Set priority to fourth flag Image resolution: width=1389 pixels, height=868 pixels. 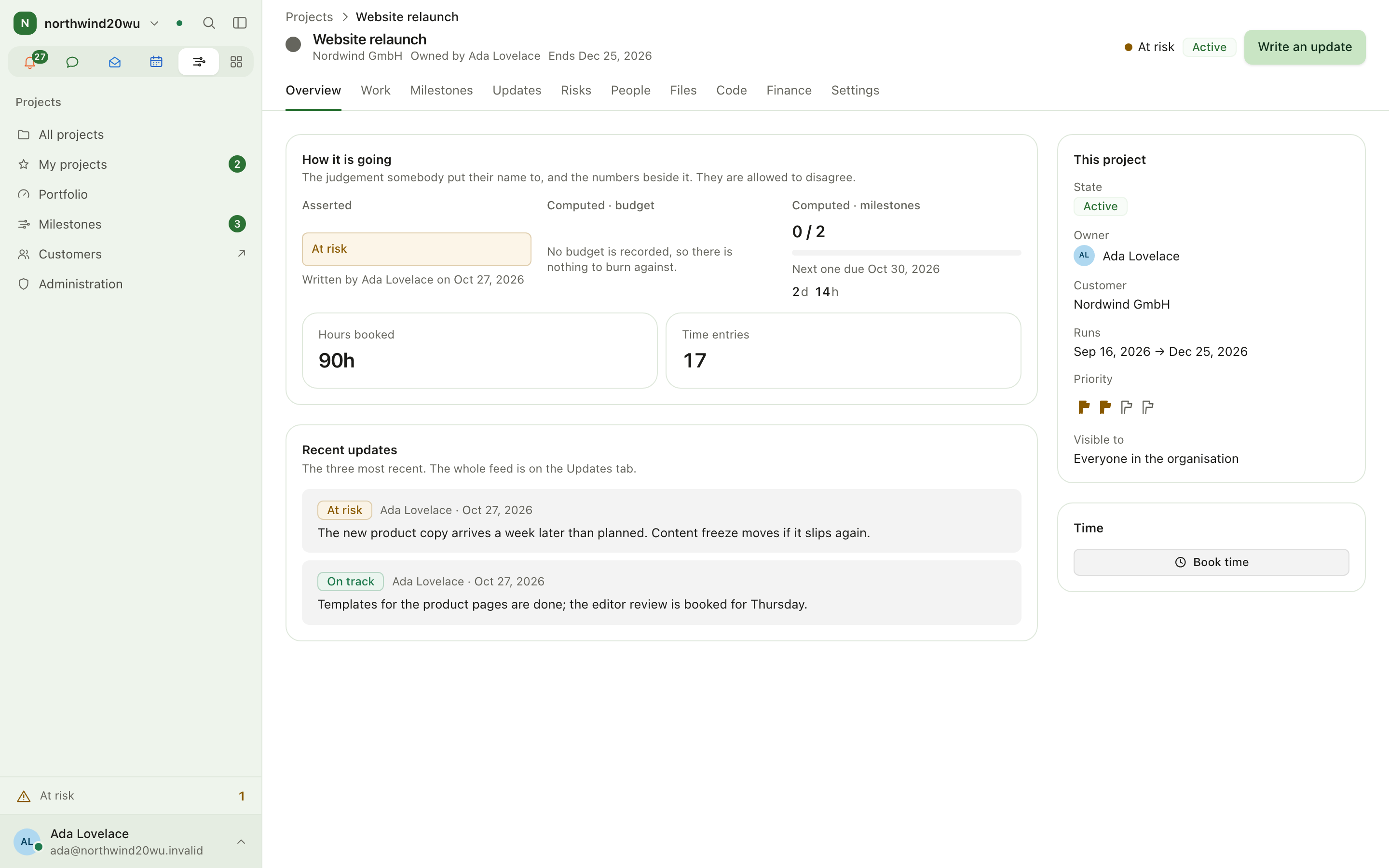(1147, 407)
